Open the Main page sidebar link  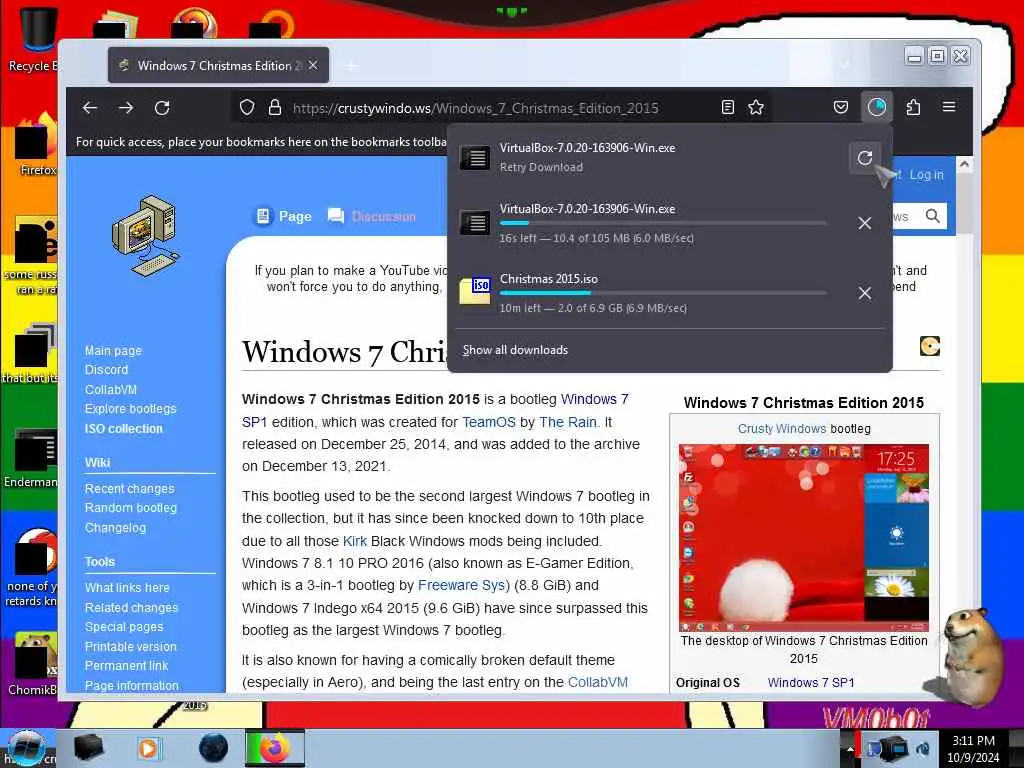point(113,351)
